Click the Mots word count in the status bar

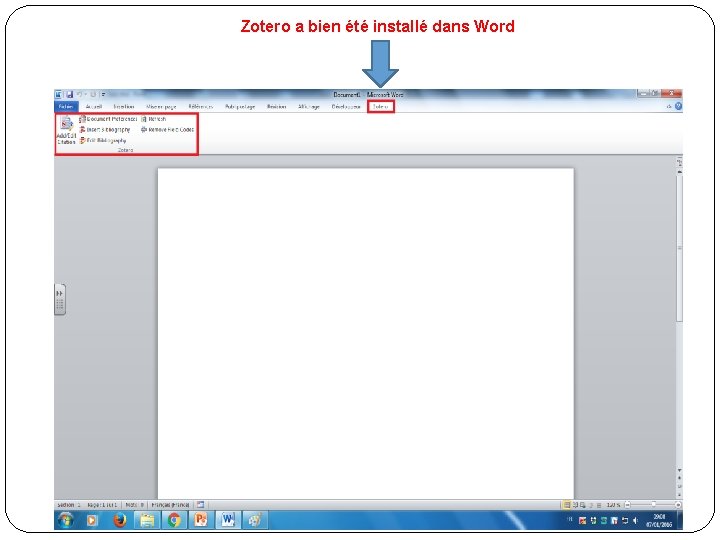135,505
